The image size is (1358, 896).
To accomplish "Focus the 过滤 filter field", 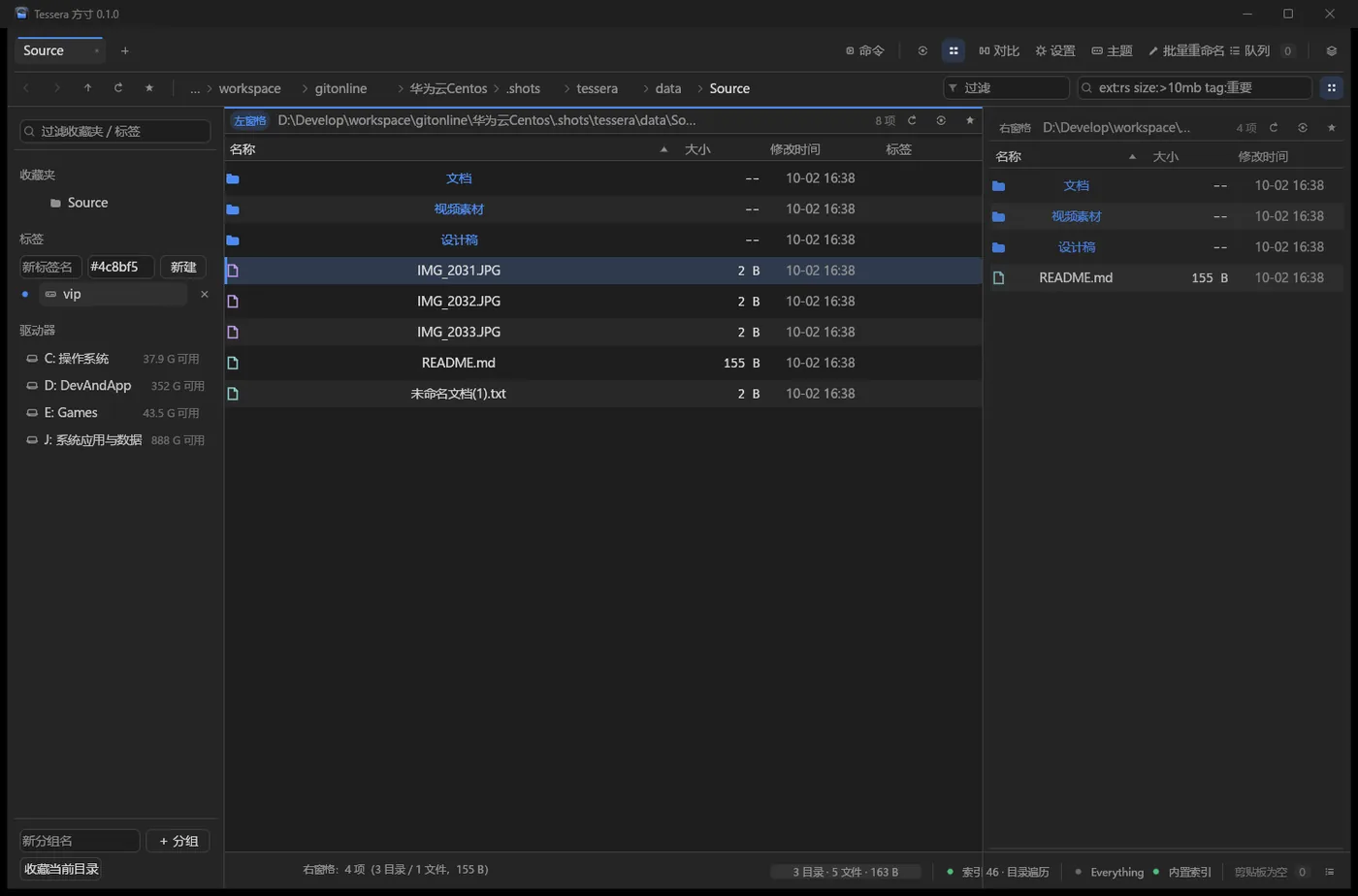I will (1006, 87).
